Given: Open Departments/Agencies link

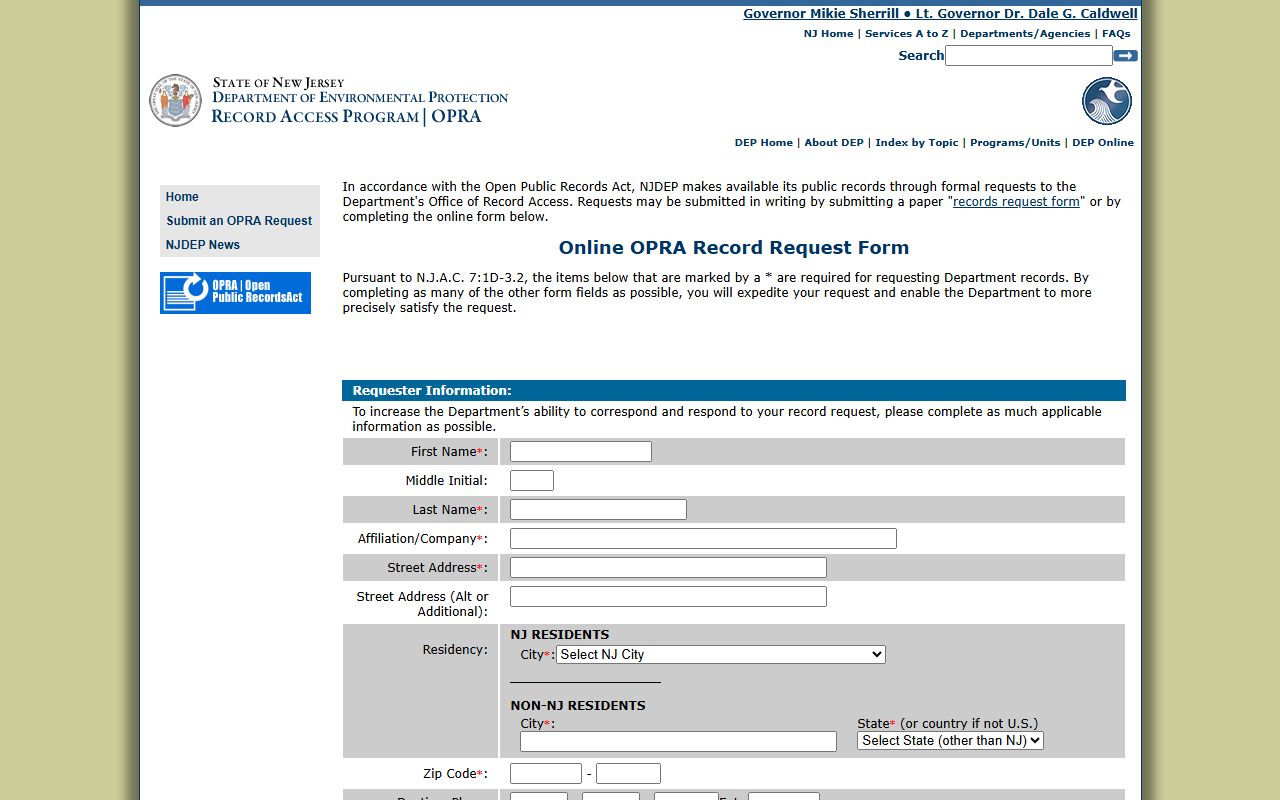Looking at the screenshot, I should (x=1025, y=34).
